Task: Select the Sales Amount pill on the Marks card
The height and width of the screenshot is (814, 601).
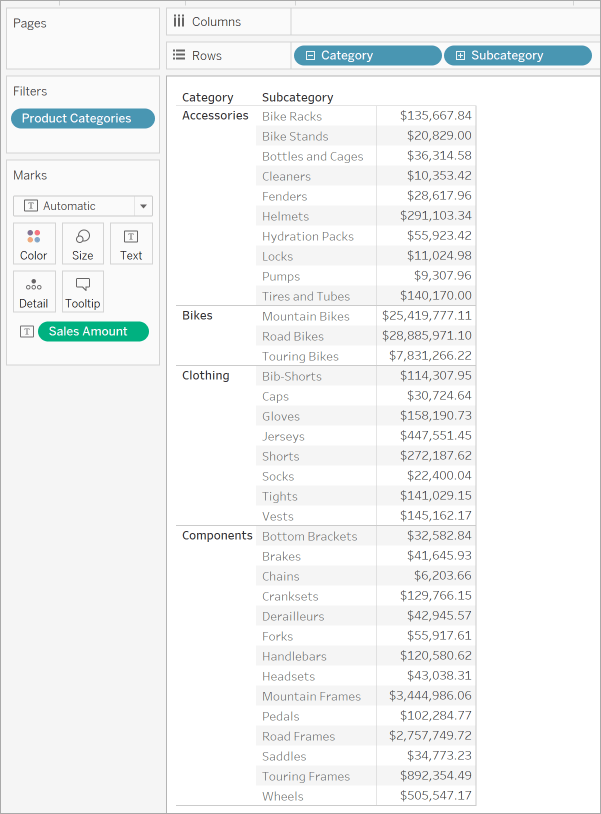Action: pyautogui.click(x=93, y=331)
